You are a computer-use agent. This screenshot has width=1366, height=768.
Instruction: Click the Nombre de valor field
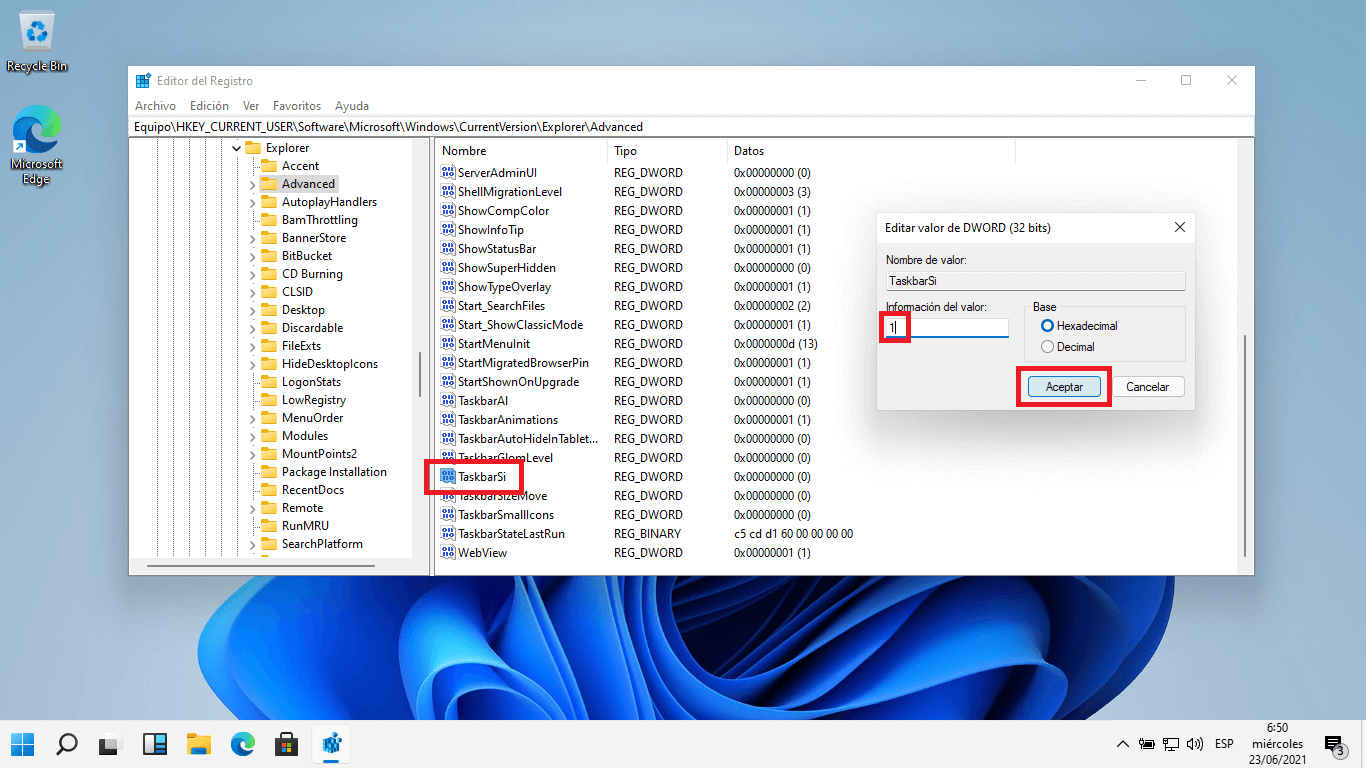[x=1035, y=281]
